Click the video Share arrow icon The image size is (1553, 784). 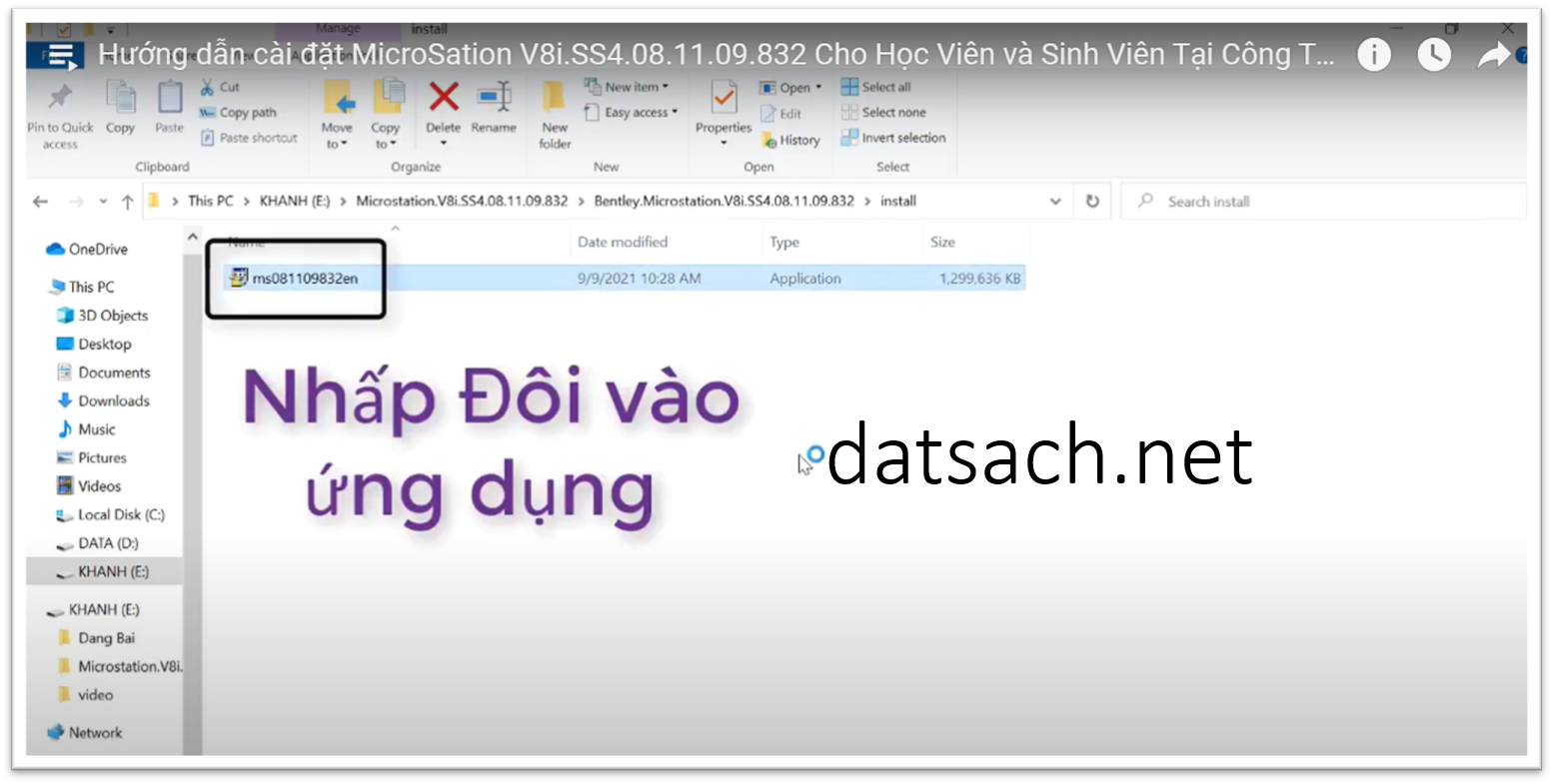coord(1493,55)
